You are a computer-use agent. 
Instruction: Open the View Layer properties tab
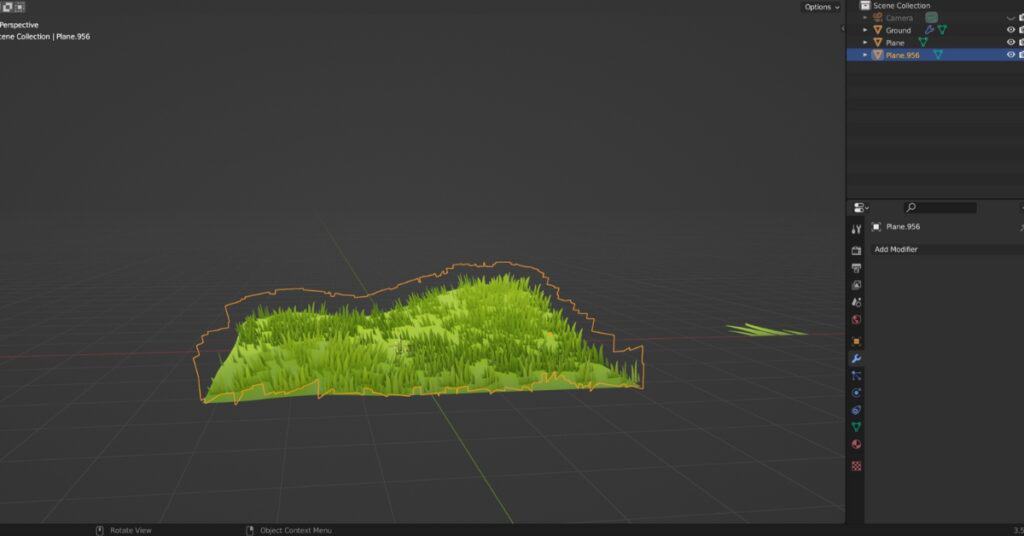[x=856, y=285]
